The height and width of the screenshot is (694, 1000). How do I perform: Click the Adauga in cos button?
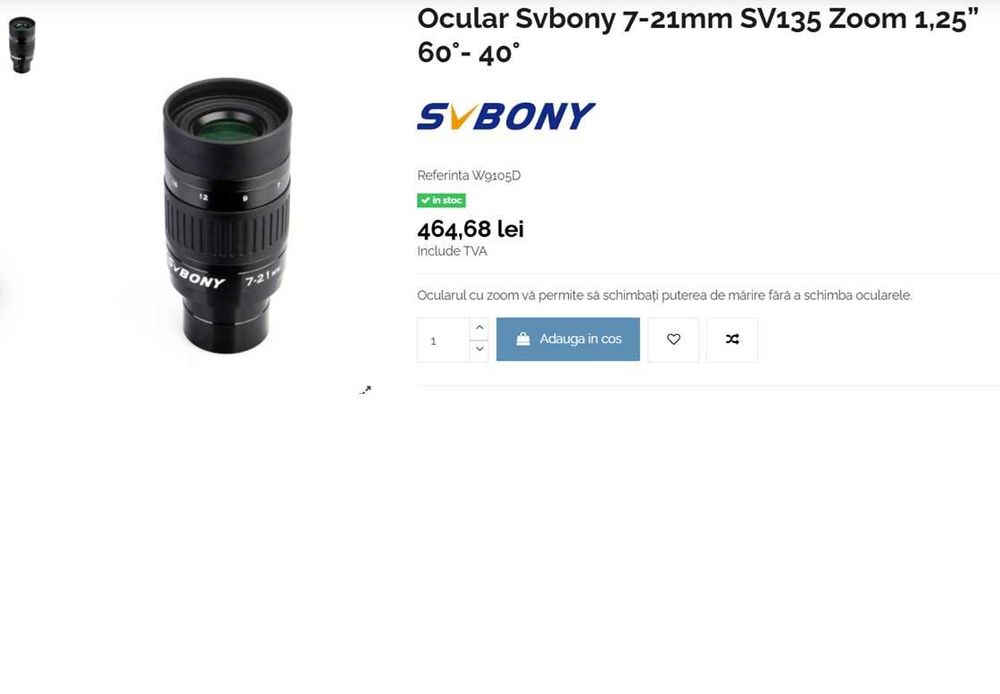(x=568, y=339)
